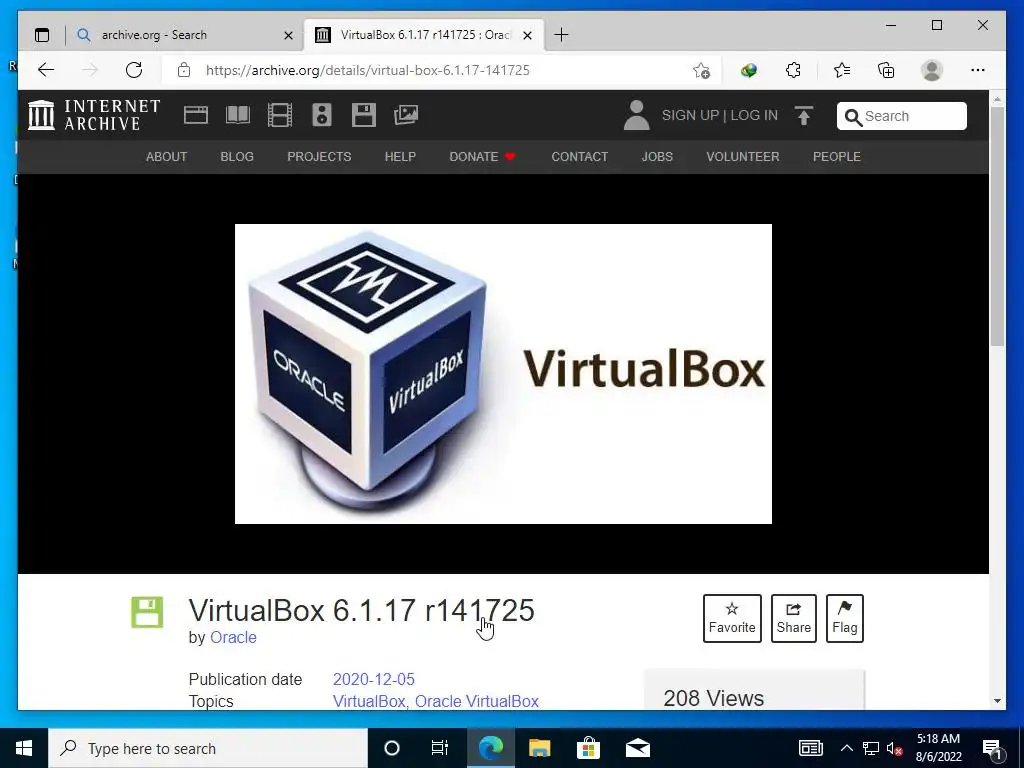
Task: Open the ABOUT menu item
Action: coord(167,157)
